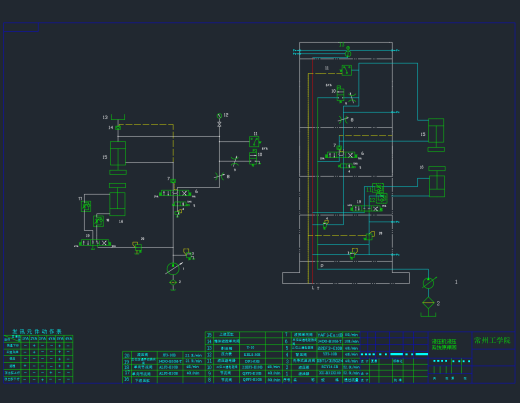This screenshot has width=520, height=403.
Task: Click the filter diamond below the right pump
Action: (x=428, y=303)
